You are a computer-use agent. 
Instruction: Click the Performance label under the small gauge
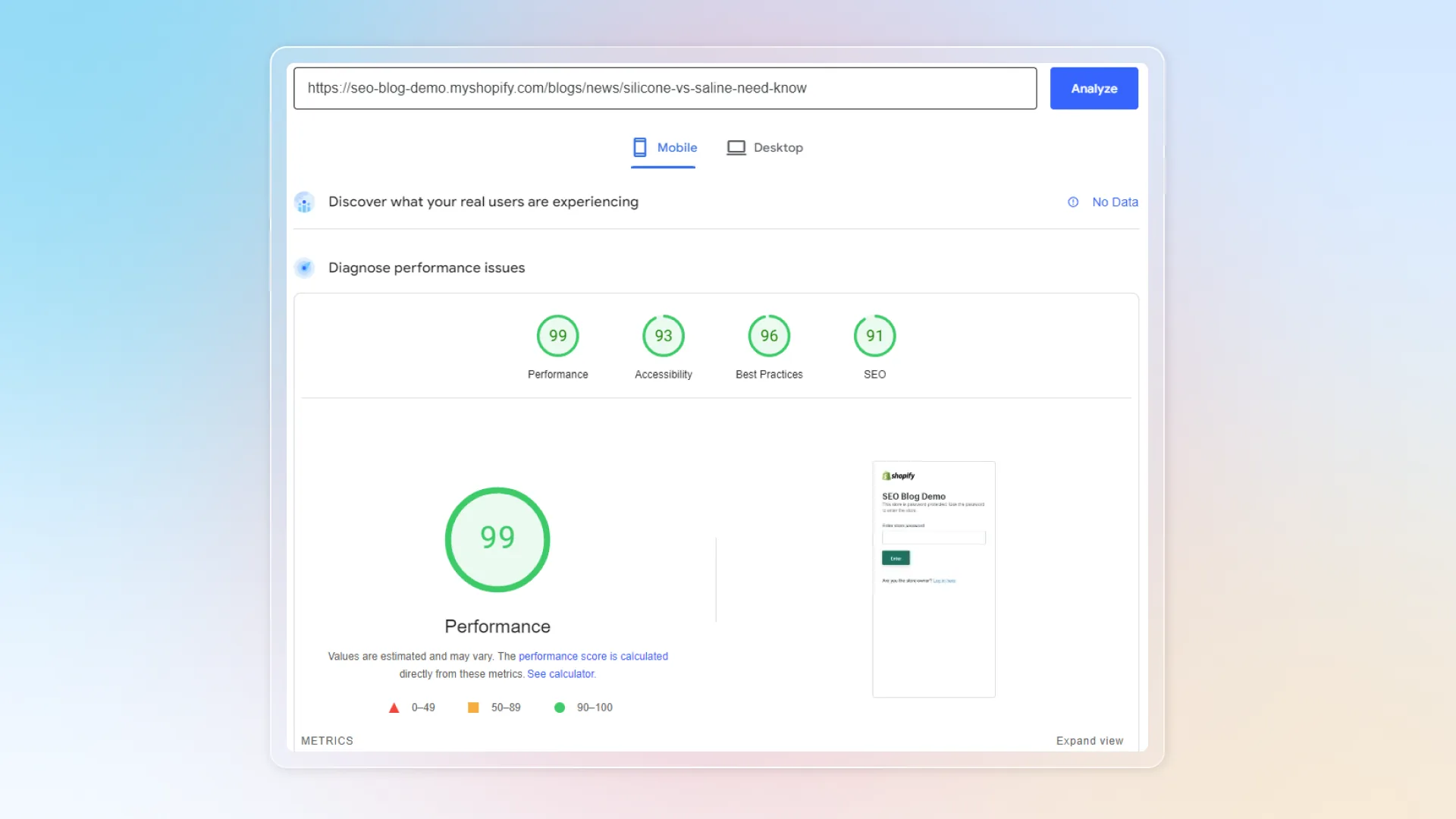tap(558, 375)
